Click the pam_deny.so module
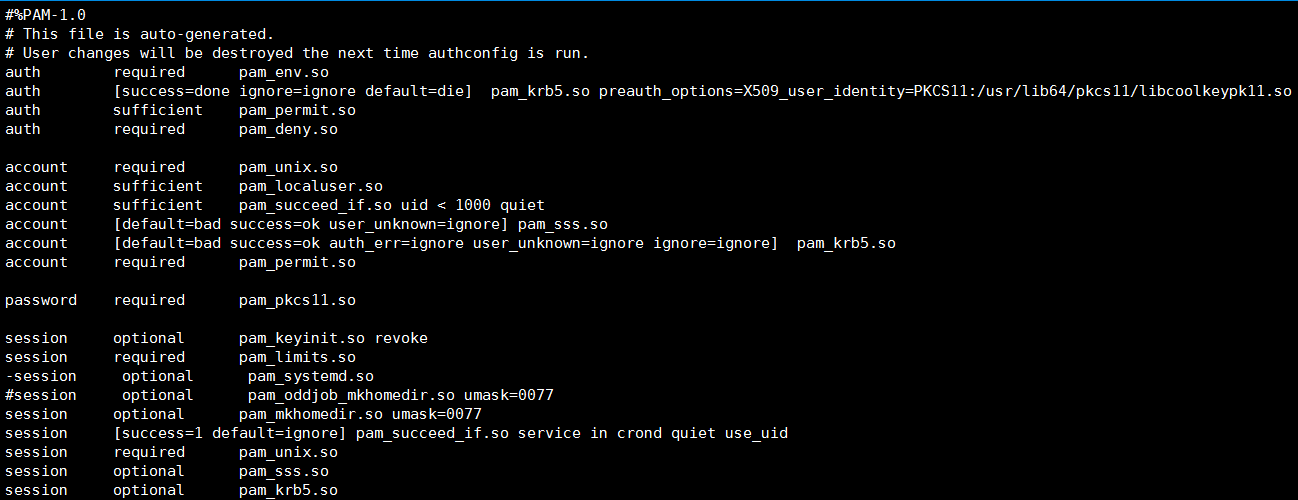Image resolution: width=1298 pixels, height=500 pixels. click(x=288, y=129)
